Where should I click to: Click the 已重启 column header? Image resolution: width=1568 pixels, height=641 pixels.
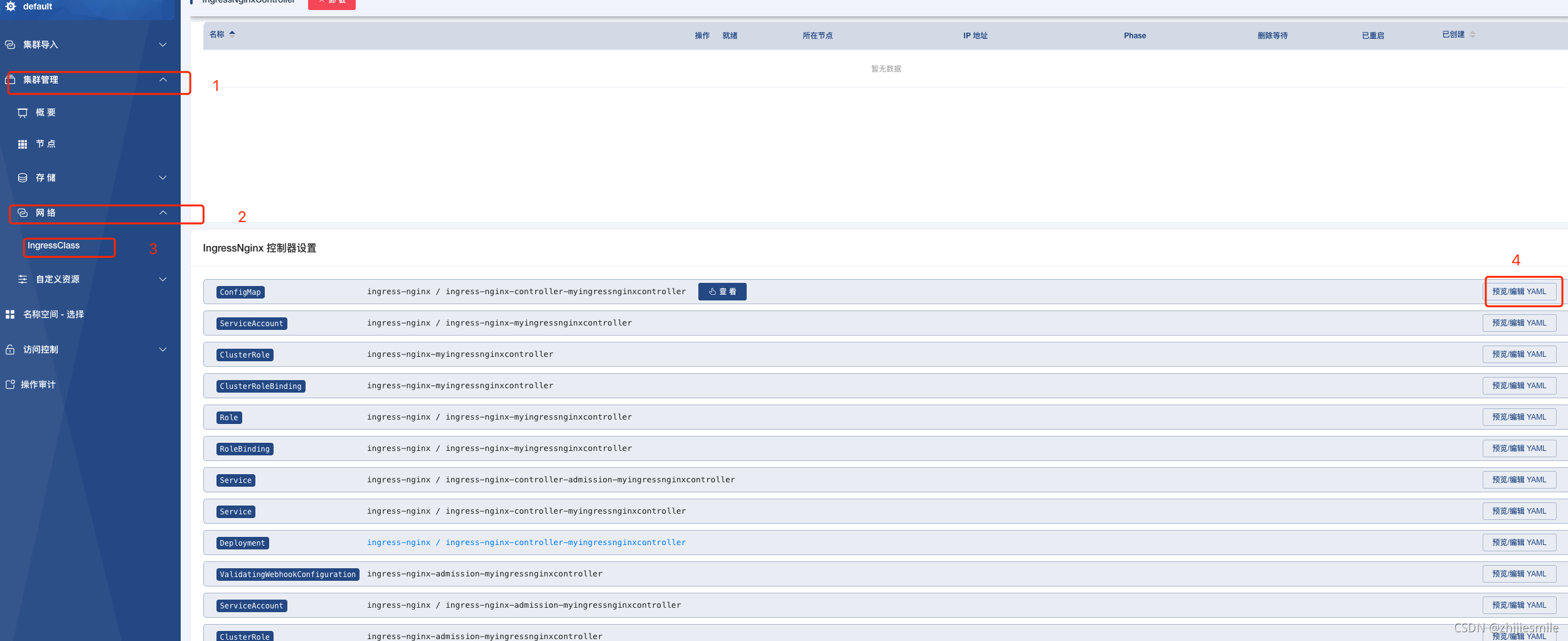[x=1373, y=36]
